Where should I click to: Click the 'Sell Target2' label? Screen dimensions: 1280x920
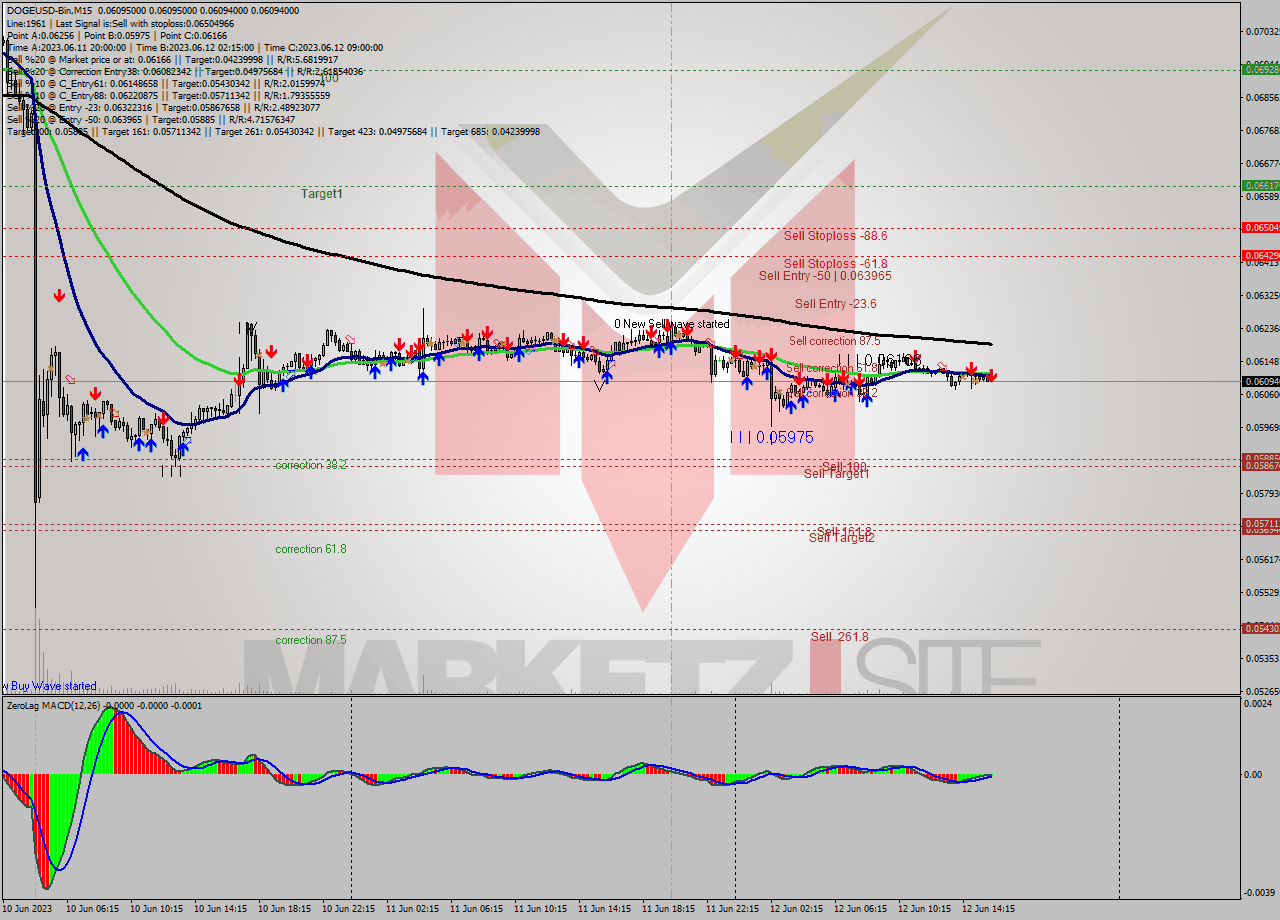842,538
